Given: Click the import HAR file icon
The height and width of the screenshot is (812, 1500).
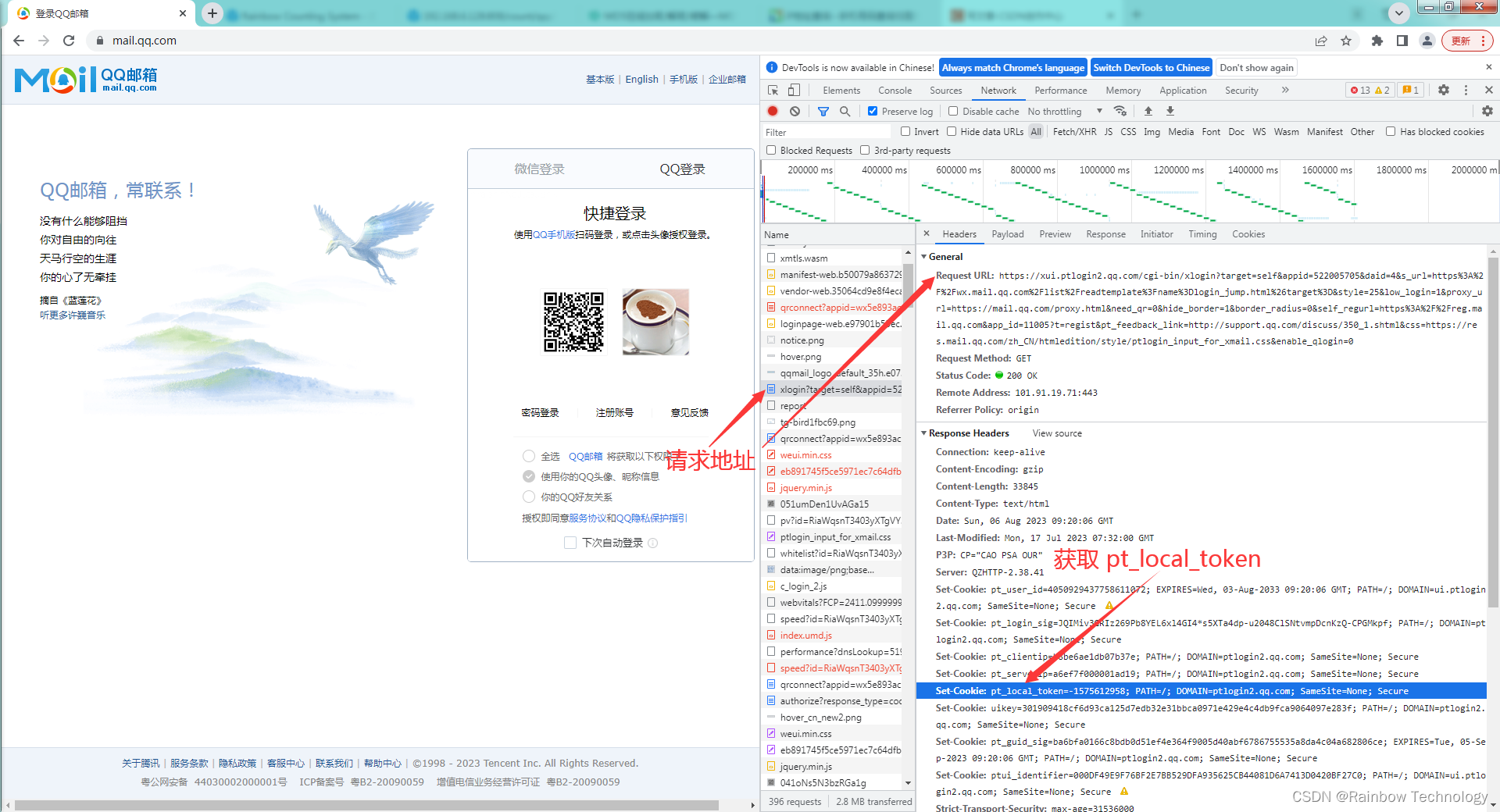Looking at the screenshot, I should point(1148,111).
